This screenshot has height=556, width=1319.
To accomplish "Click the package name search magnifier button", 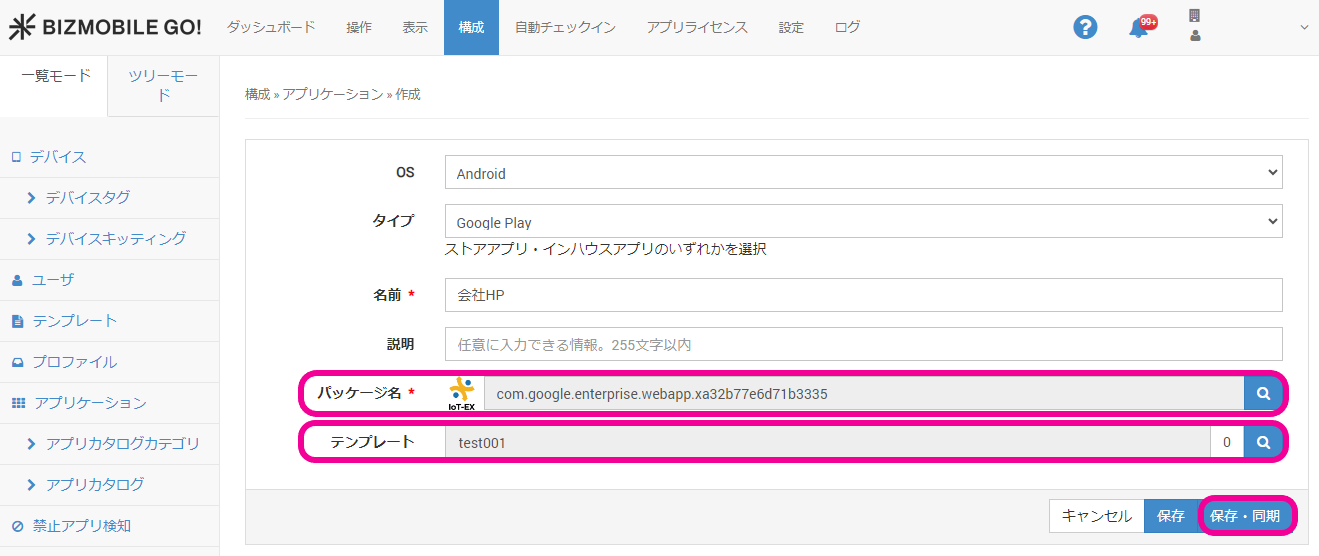I will [1263, 393].
